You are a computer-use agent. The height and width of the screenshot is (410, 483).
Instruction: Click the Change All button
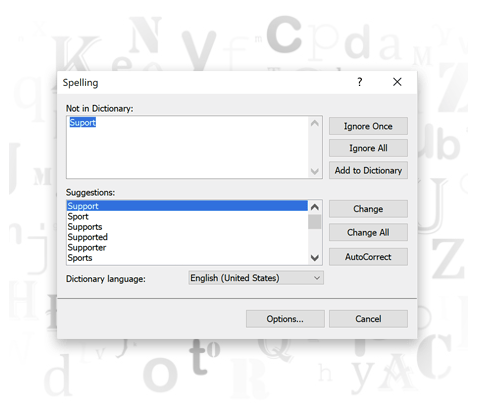point(368,232)
